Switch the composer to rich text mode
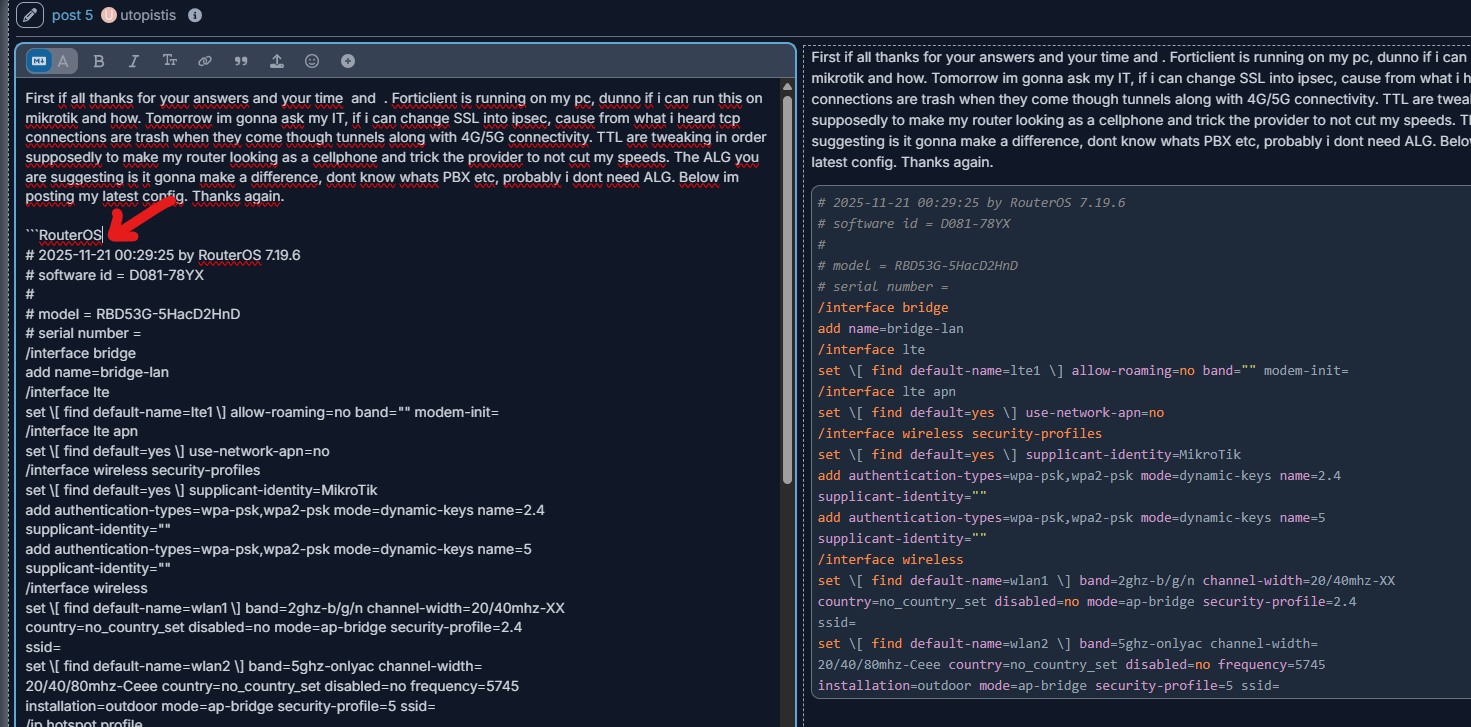Viewport: 1471px width, 727px height. [x=63, y=61]
